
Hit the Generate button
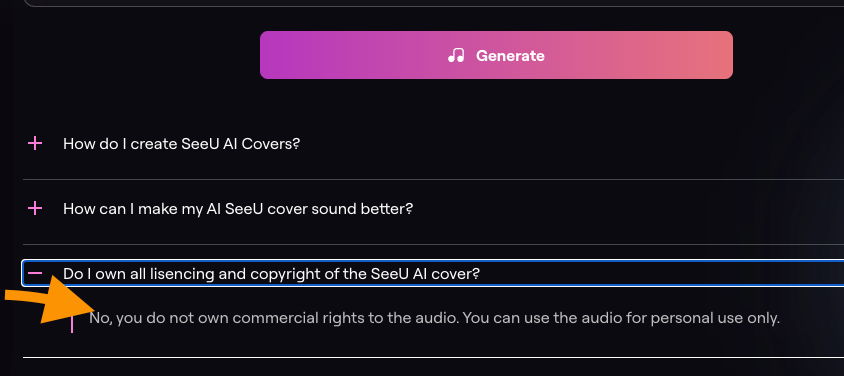(x=496, y=55)
